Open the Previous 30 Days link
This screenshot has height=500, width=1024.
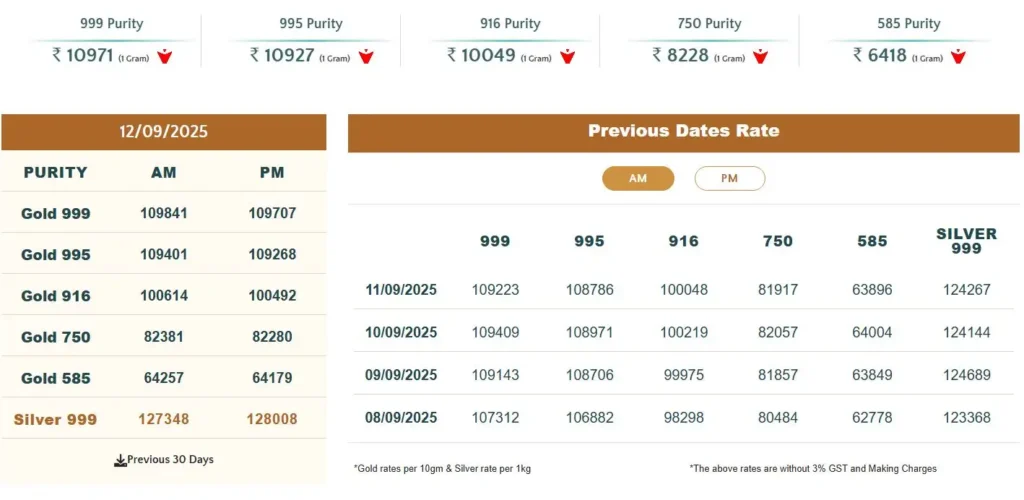pos(170,460)
